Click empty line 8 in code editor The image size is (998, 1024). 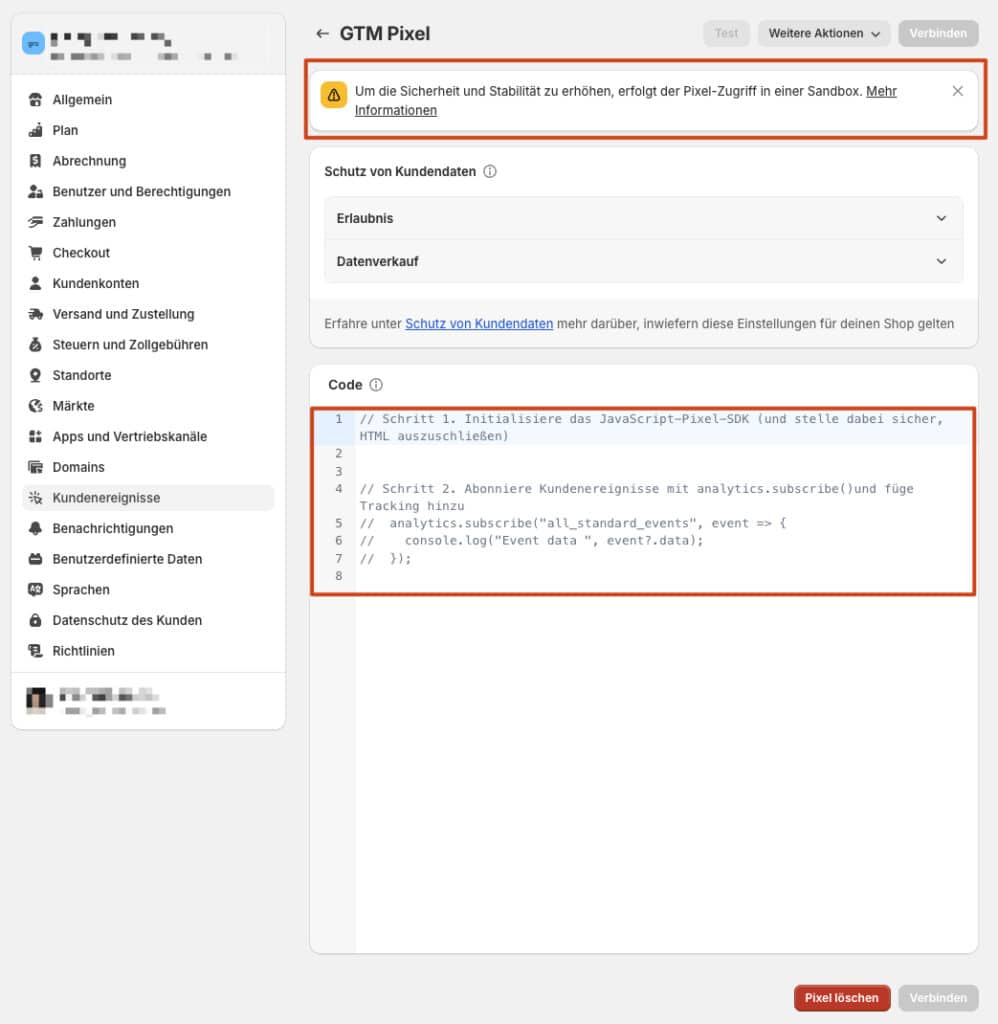(665, 576)
